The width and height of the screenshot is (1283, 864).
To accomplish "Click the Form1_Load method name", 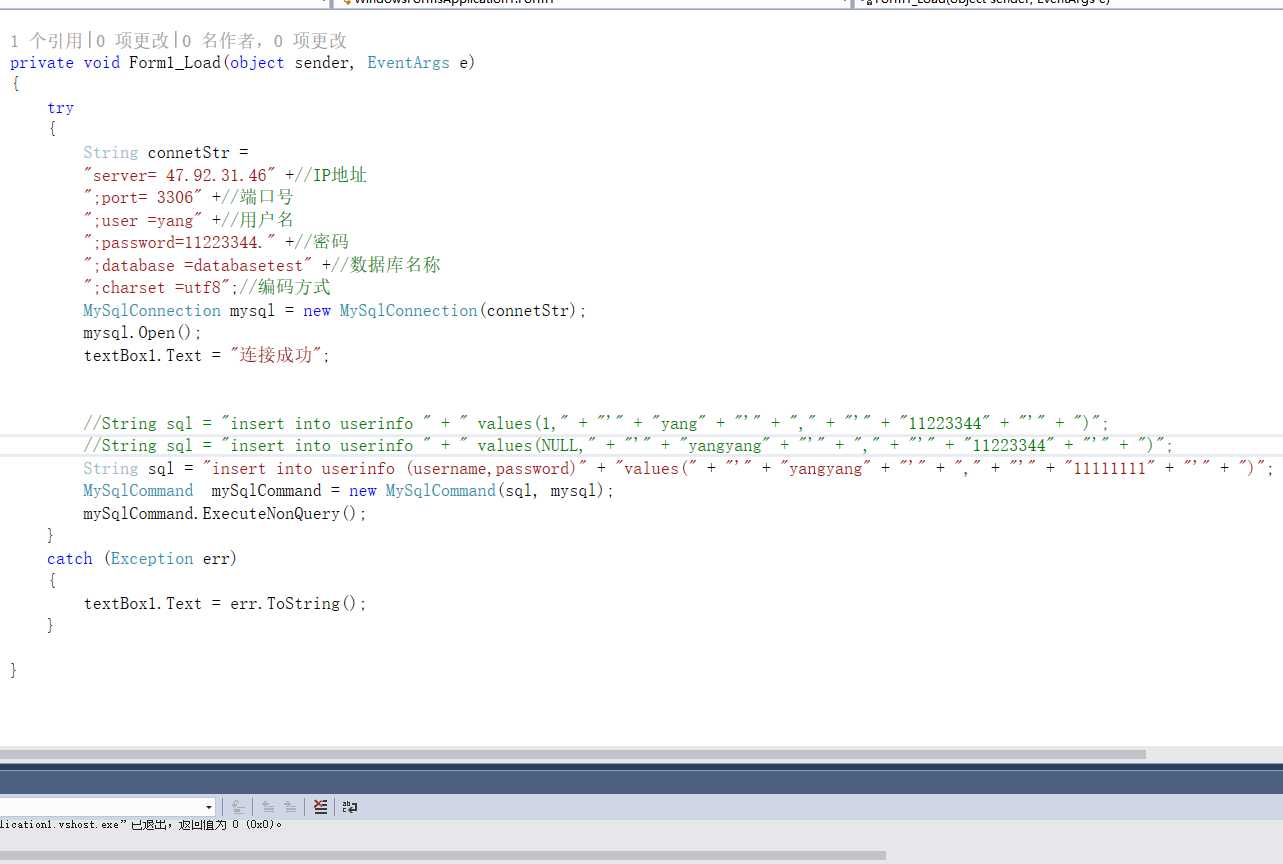I will tap(174, 63).
